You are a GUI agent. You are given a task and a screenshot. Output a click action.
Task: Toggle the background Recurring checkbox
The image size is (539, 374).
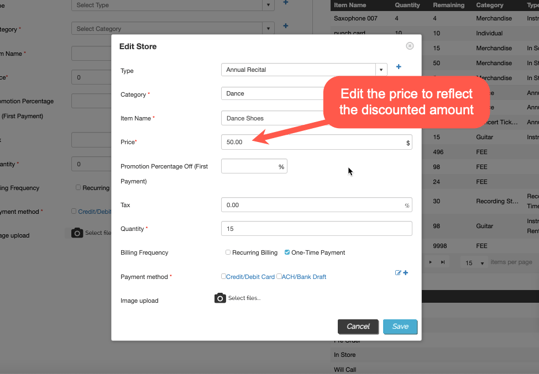[x=78, y=187]
